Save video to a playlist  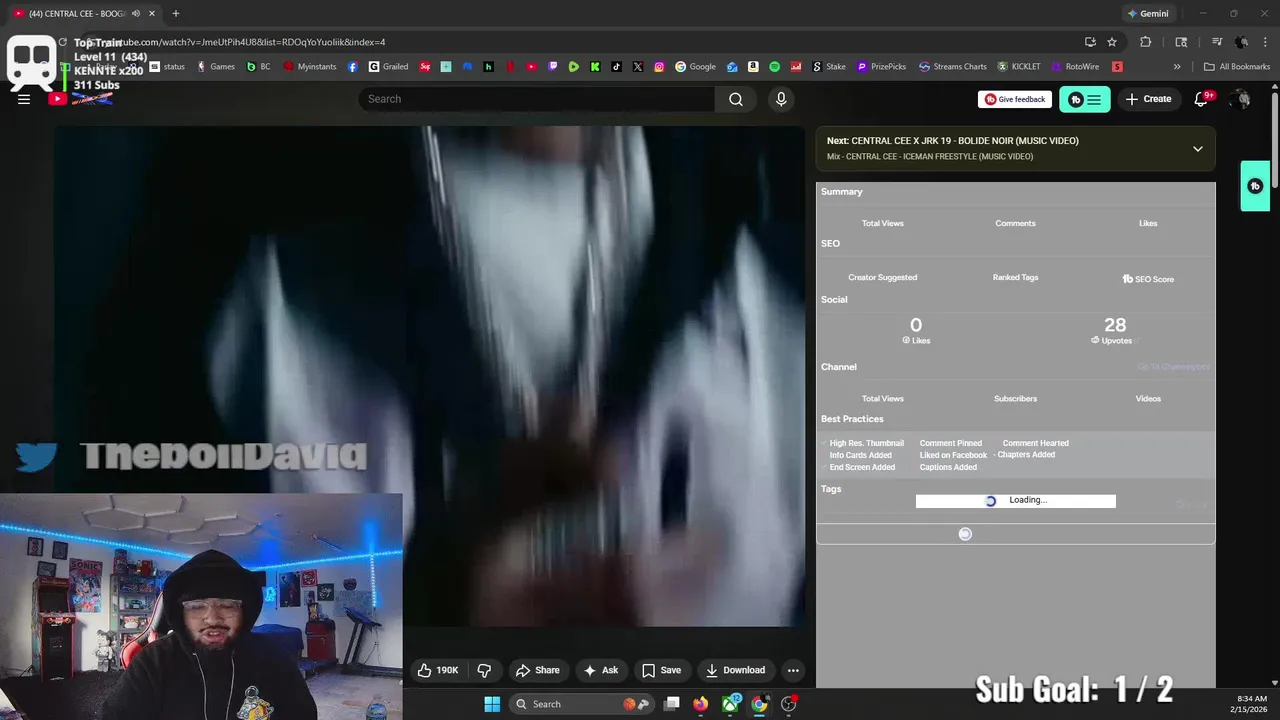pos(661,670)
